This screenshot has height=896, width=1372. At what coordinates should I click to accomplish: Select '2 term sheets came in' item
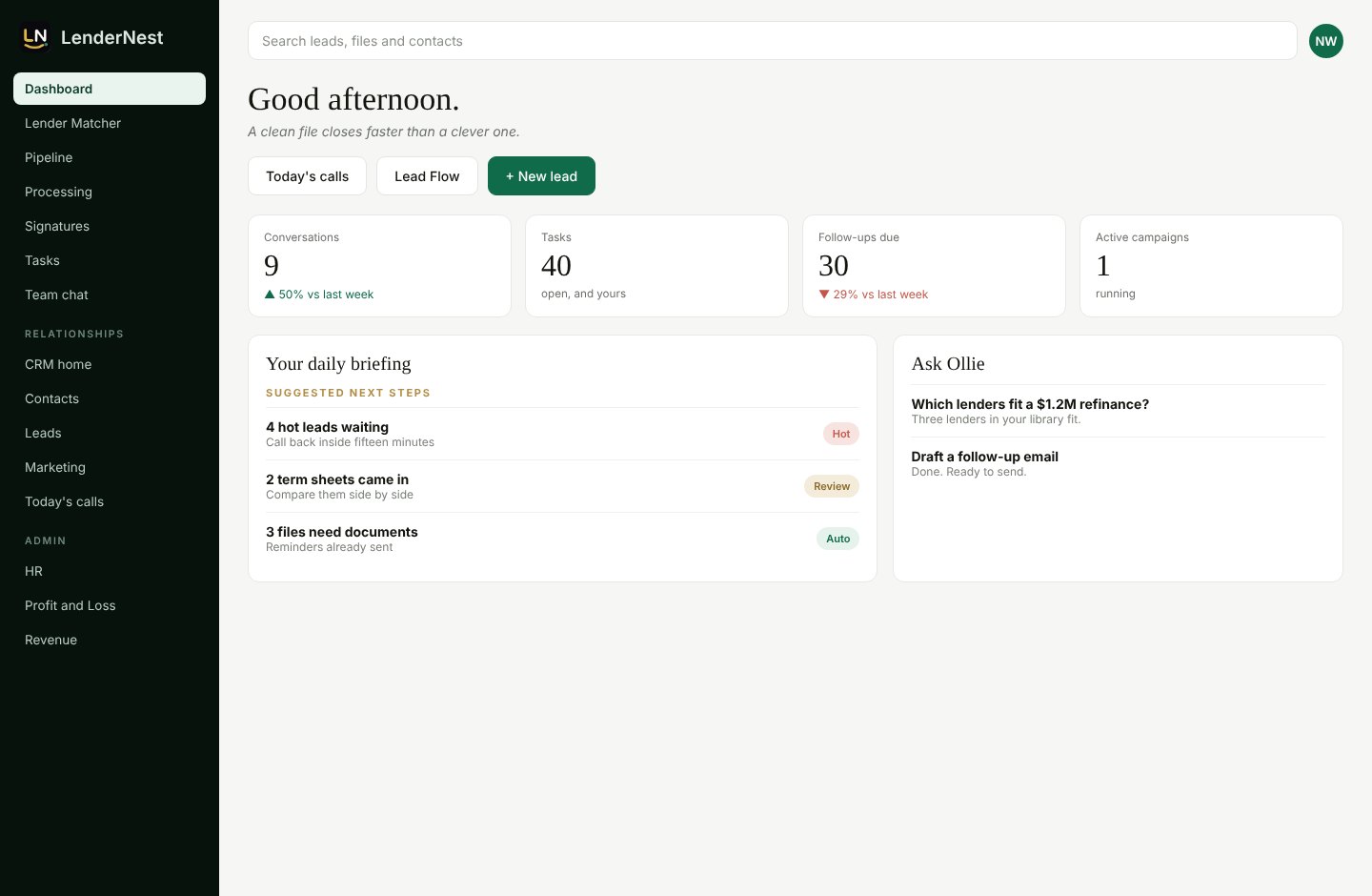click(x=562, y=486)
